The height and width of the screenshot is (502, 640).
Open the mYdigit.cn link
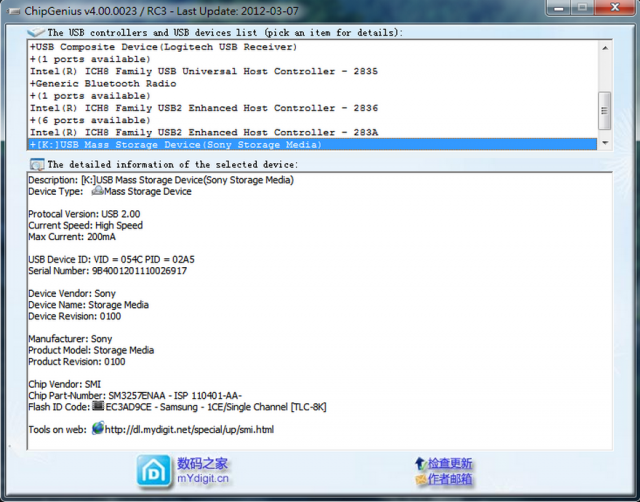pos(203,478)
